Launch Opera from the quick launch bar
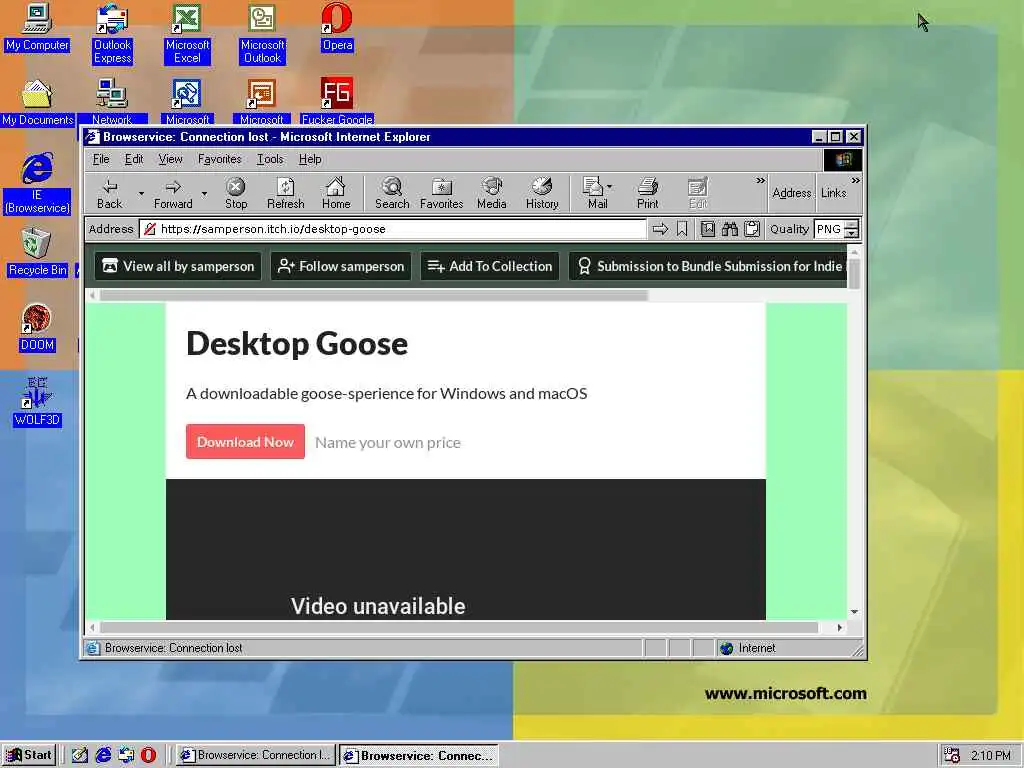 point(149,755)
